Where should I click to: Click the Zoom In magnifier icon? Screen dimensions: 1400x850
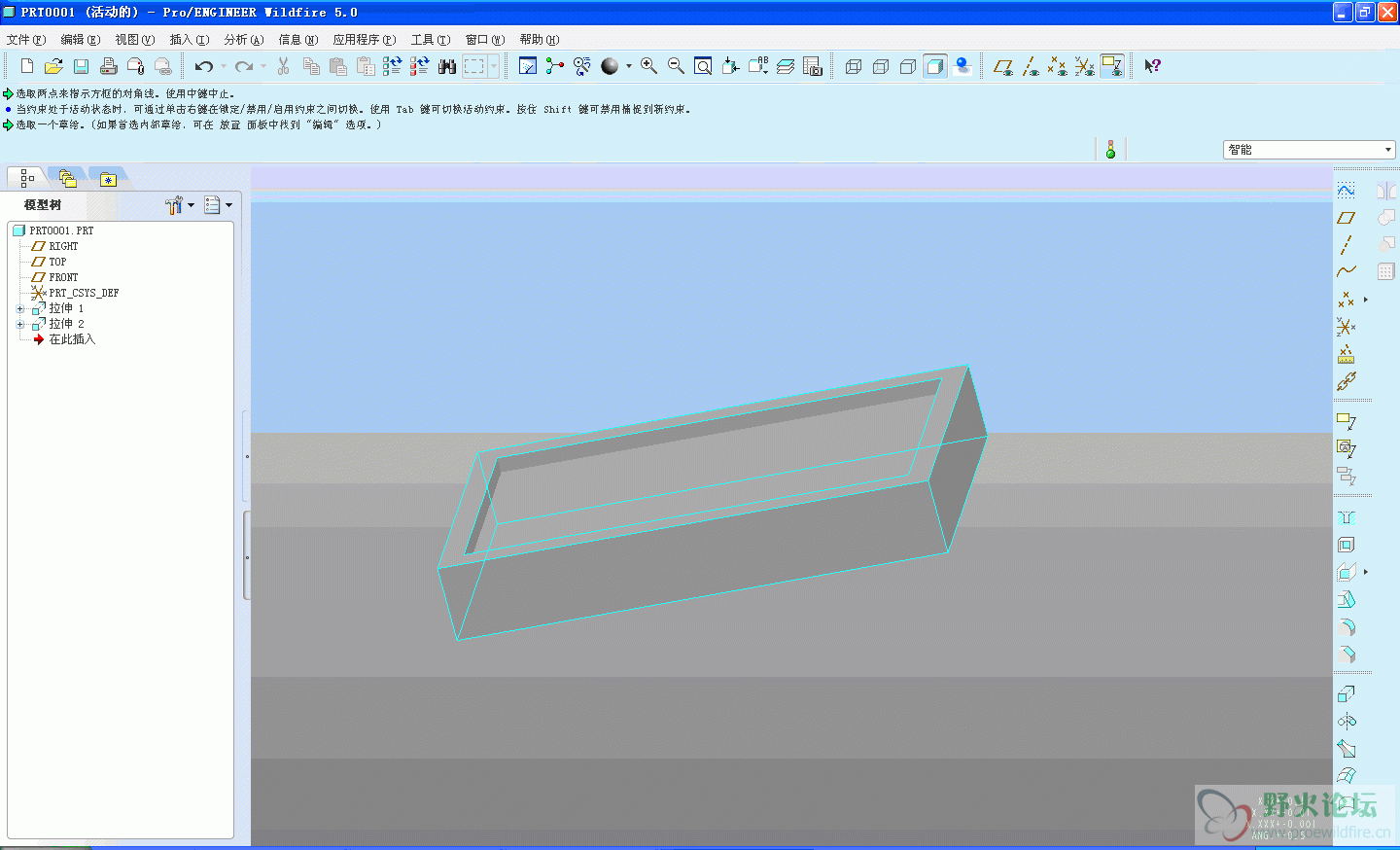[x=648, y=66]
